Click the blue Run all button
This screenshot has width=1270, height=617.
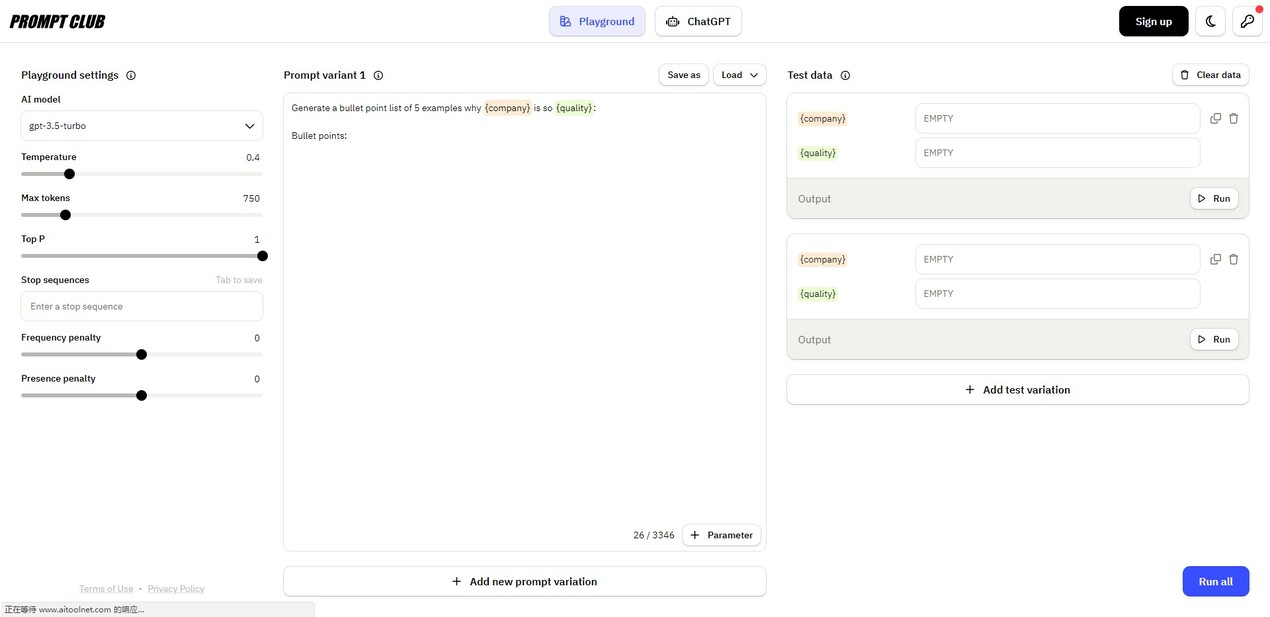[x=1215, y=581]
